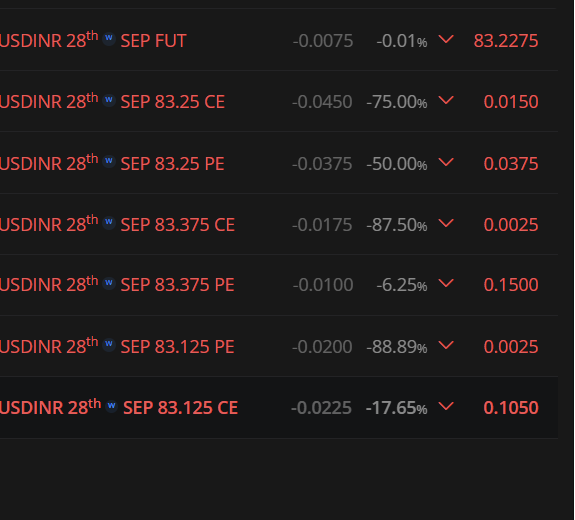
Task: Click weekly badge beside SEP 83.375 PE
Action: (x=109, y=283)
